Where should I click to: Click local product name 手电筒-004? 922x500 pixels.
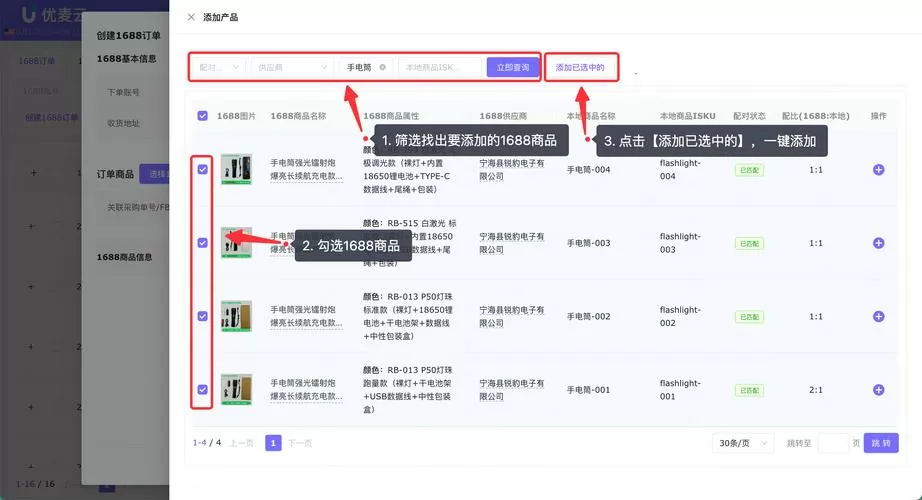coord(588,169)
